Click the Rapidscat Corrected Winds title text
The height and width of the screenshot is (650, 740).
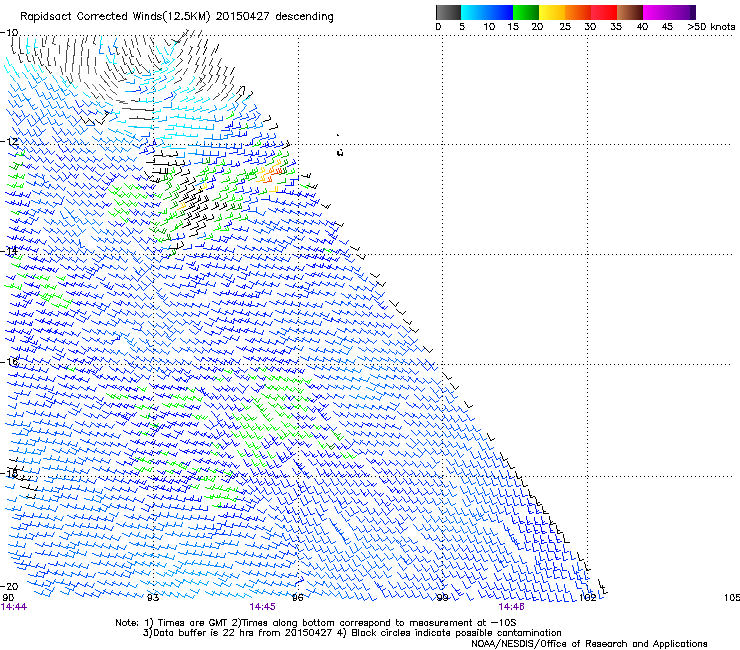coord(177,16)
